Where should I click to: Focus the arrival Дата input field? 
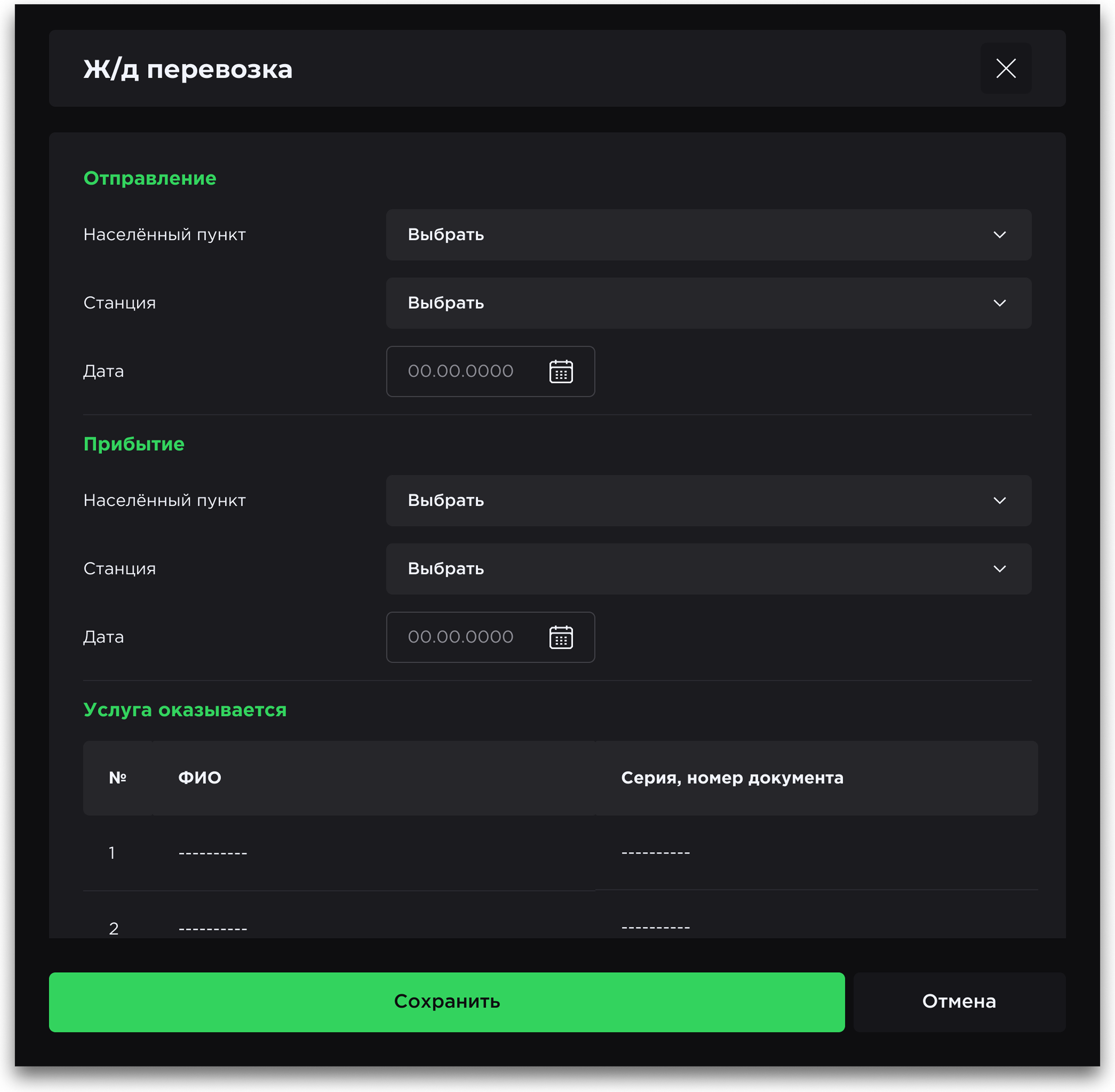coord(460,637)
